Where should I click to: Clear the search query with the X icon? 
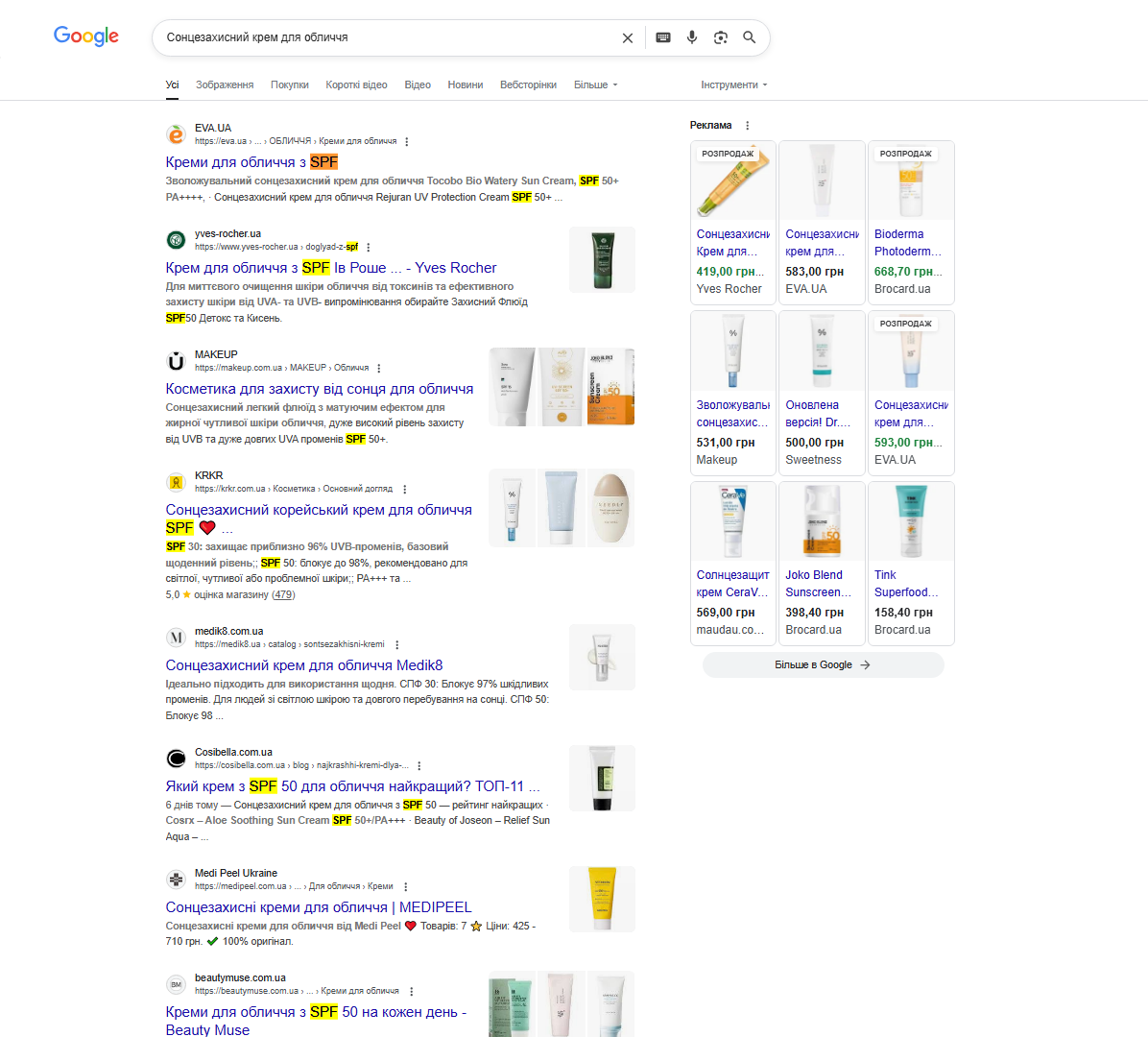coord(628,38)
